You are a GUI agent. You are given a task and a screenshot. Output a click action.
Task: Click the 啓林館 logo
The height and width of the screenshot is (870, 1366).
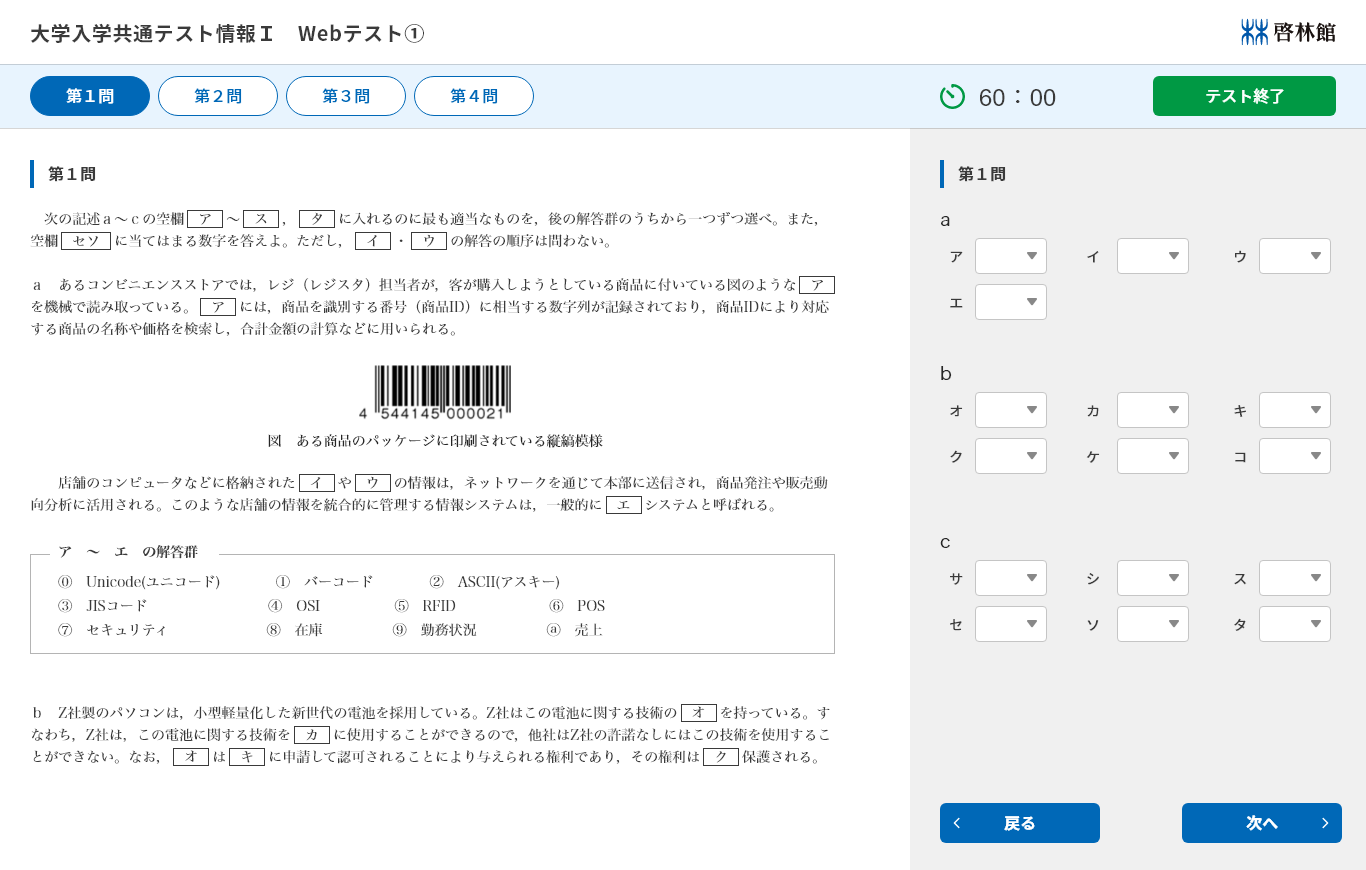[x=1288, y=31]
